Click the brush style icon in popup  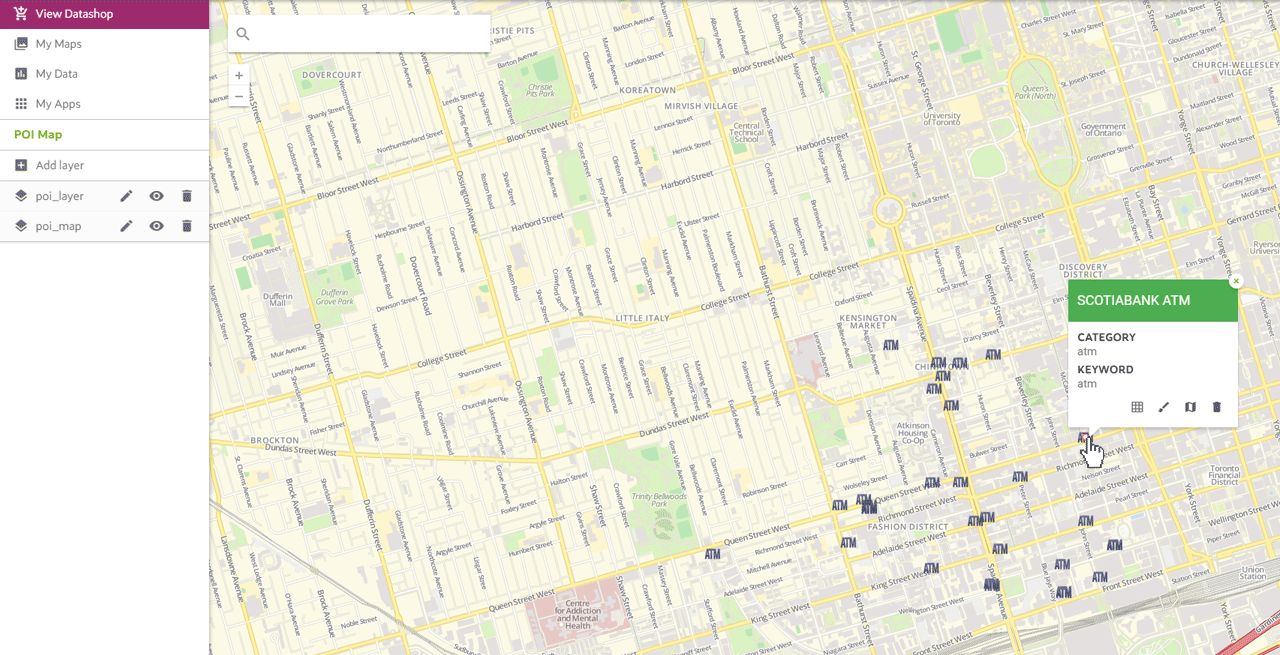click(x=1163, y=407)
